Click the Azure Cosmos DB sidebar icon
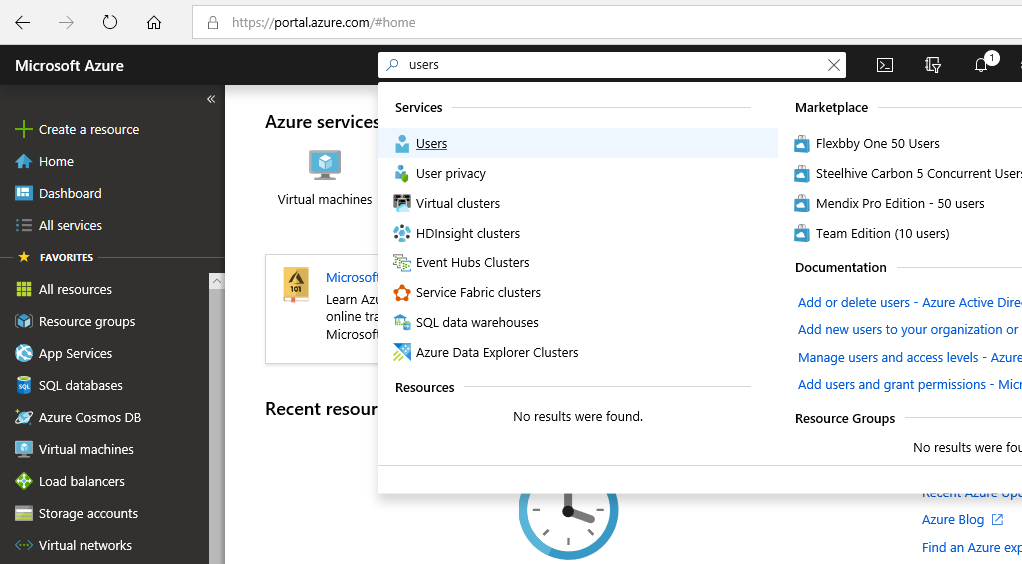 23,417
